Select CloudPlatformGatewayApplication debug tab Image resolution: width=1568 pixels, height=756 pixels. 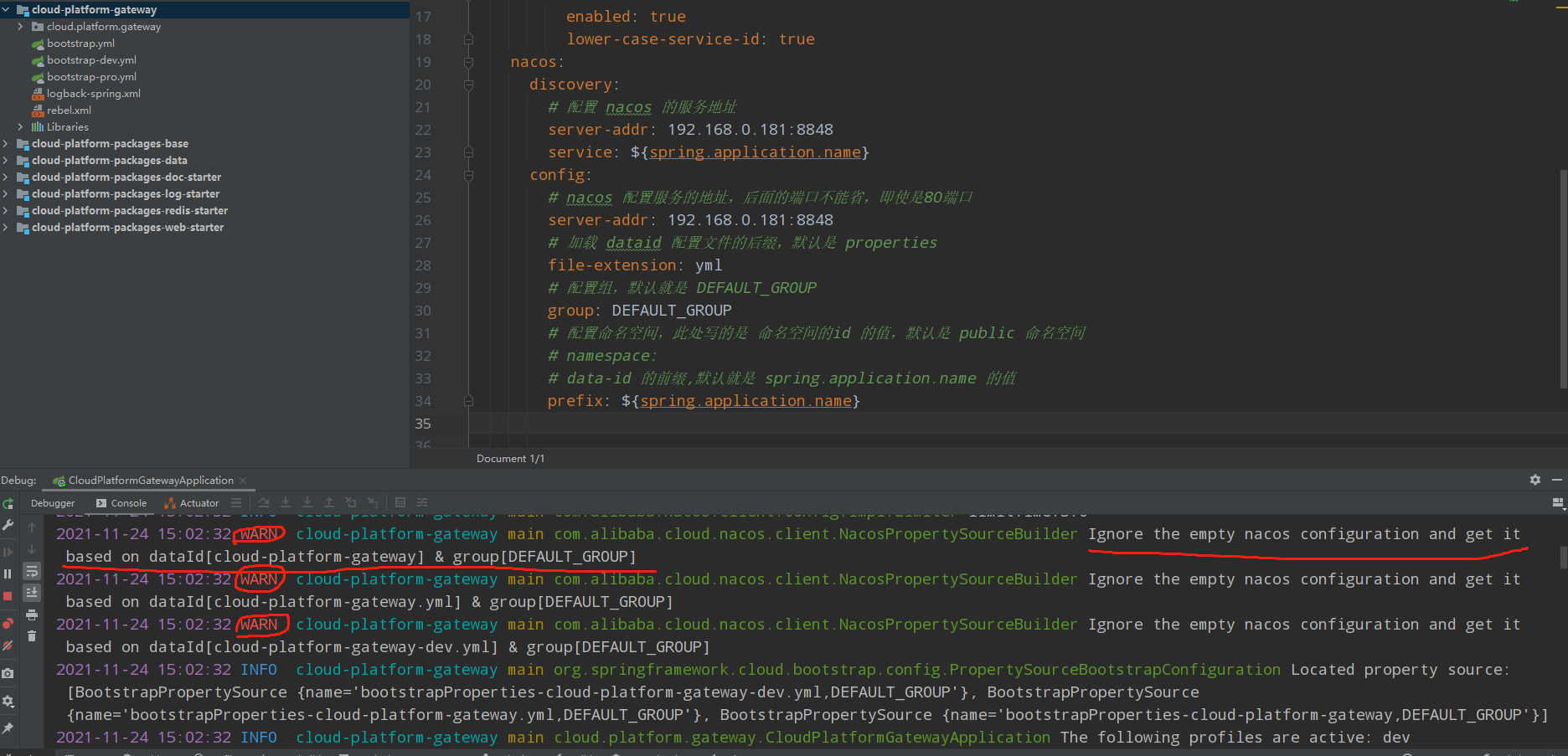(x=150, y=481)
